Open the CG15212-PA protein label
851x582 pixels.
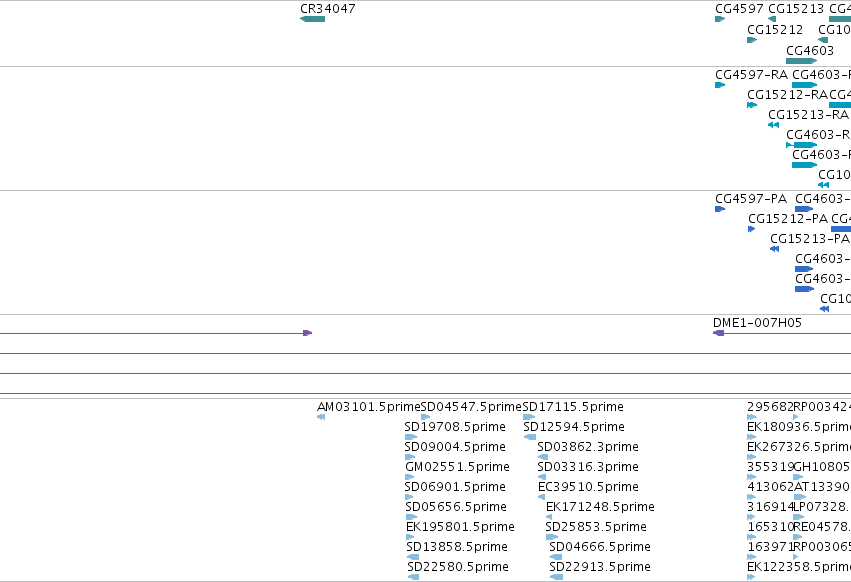(788, 219)
